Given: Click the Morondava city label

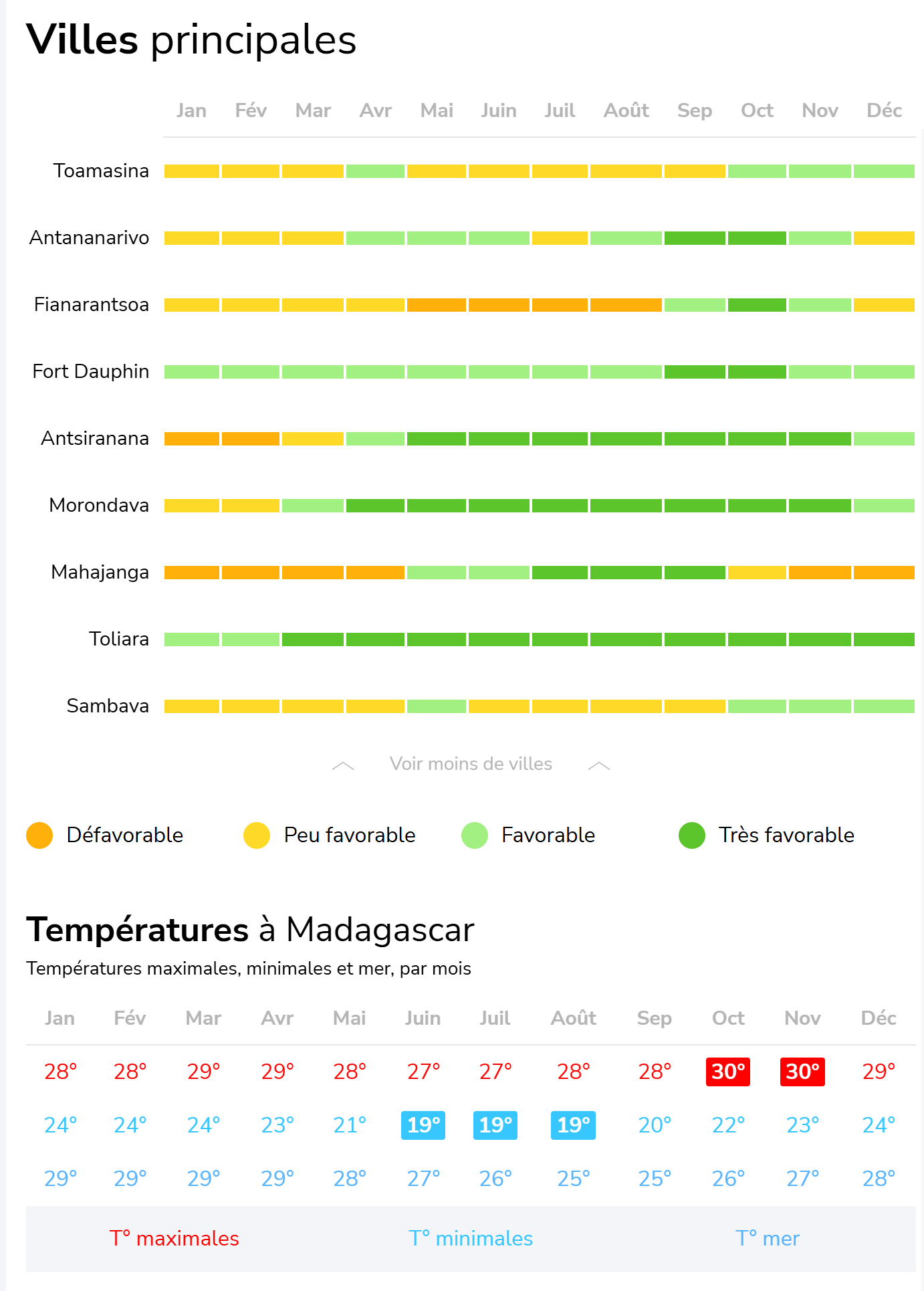Looking at the screenshot, I should (x=99, y=506).
